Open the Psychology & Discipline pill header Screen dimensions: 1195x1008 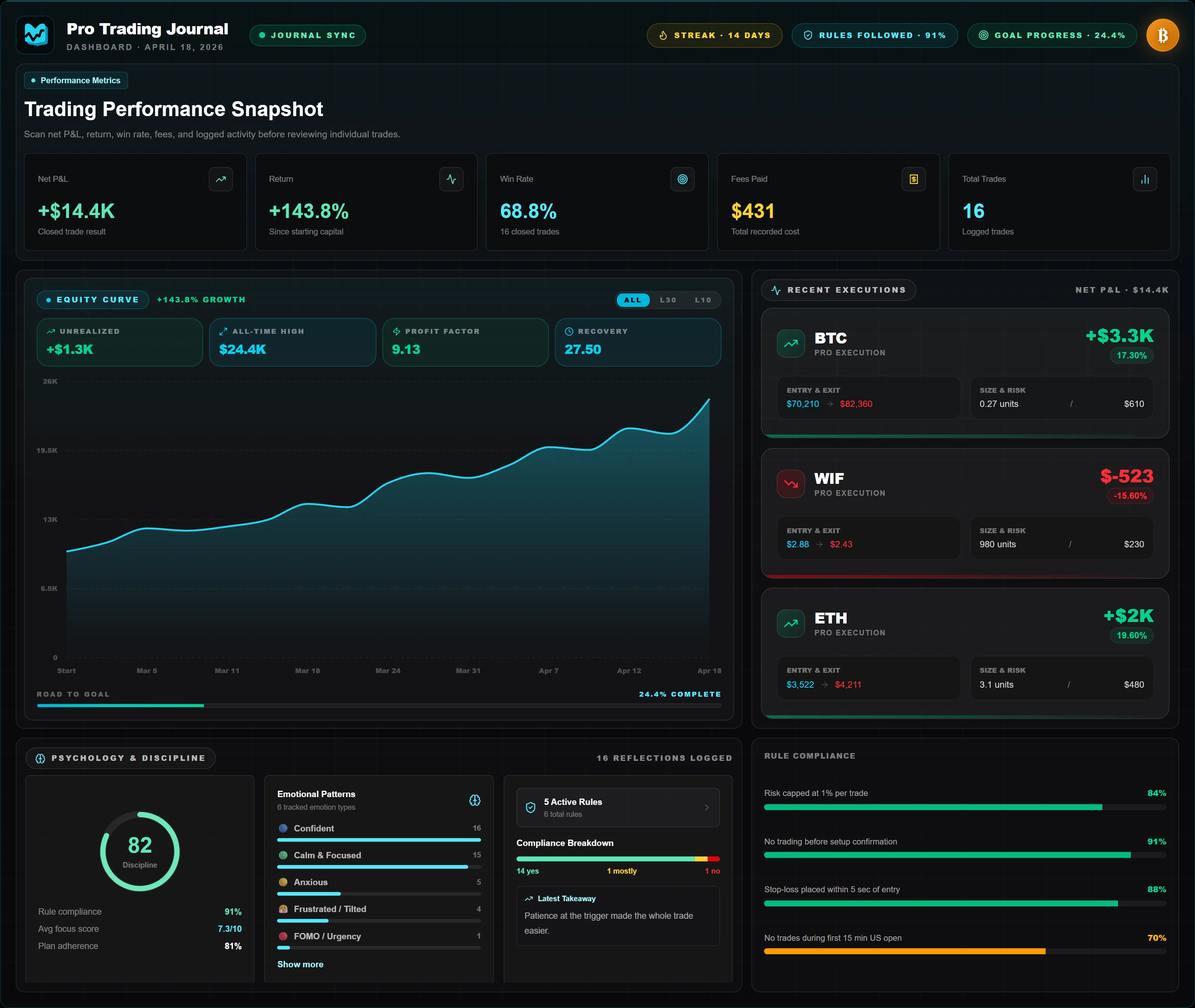[121, 758]
